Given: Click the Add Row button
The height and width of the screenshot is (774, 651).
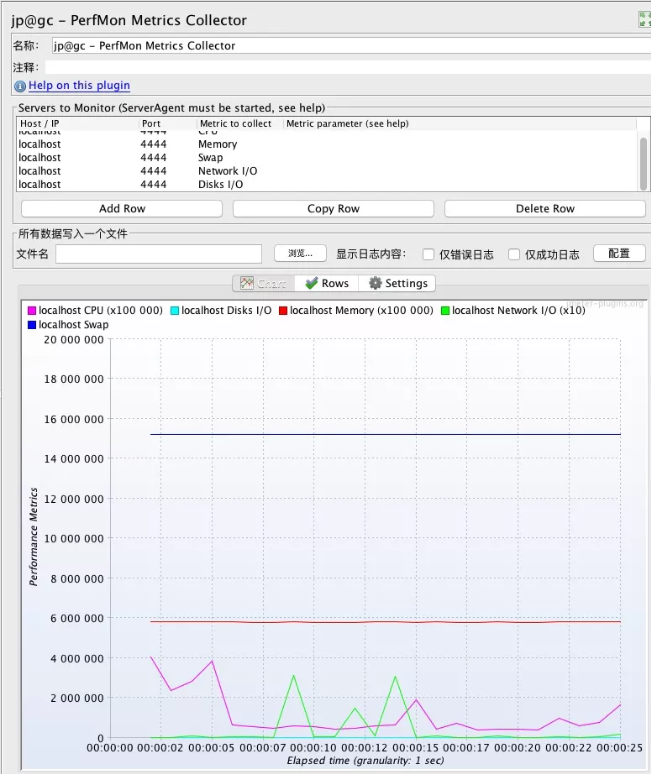Looking at the screenshot, I should (122, 209).
